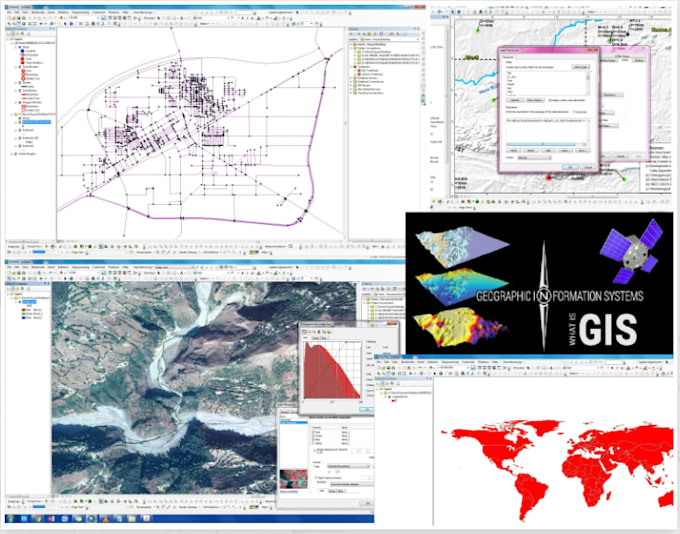
Task: Collapse Layers group in world map window contents
Action: tap(377, 389)
